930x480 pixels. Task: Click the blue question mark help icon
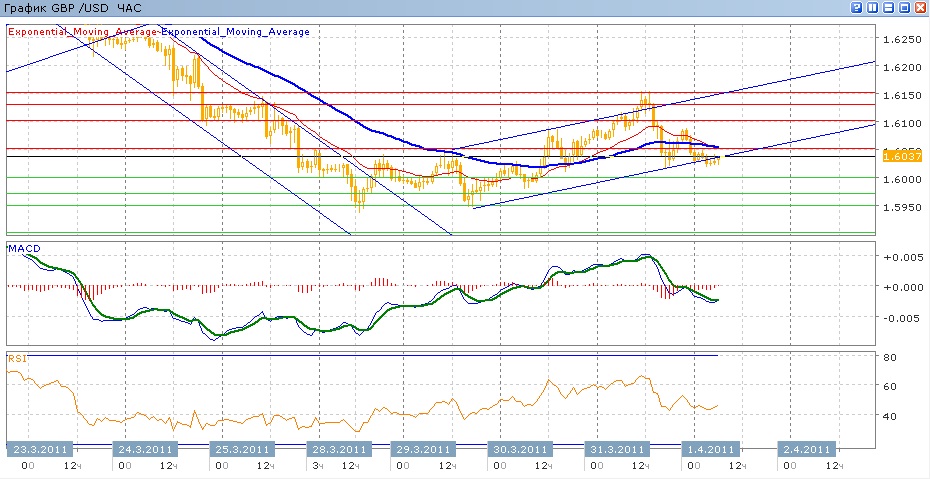coord(857,8)
